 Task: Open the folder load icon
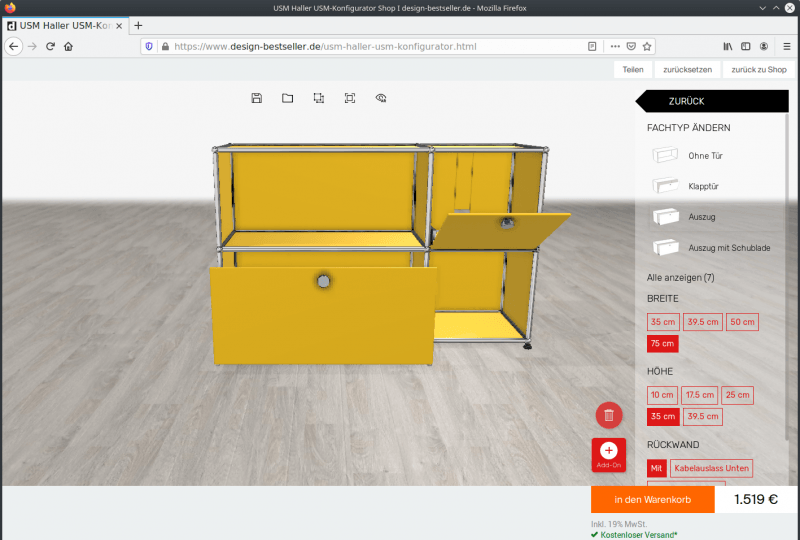(x=288, y=98)
